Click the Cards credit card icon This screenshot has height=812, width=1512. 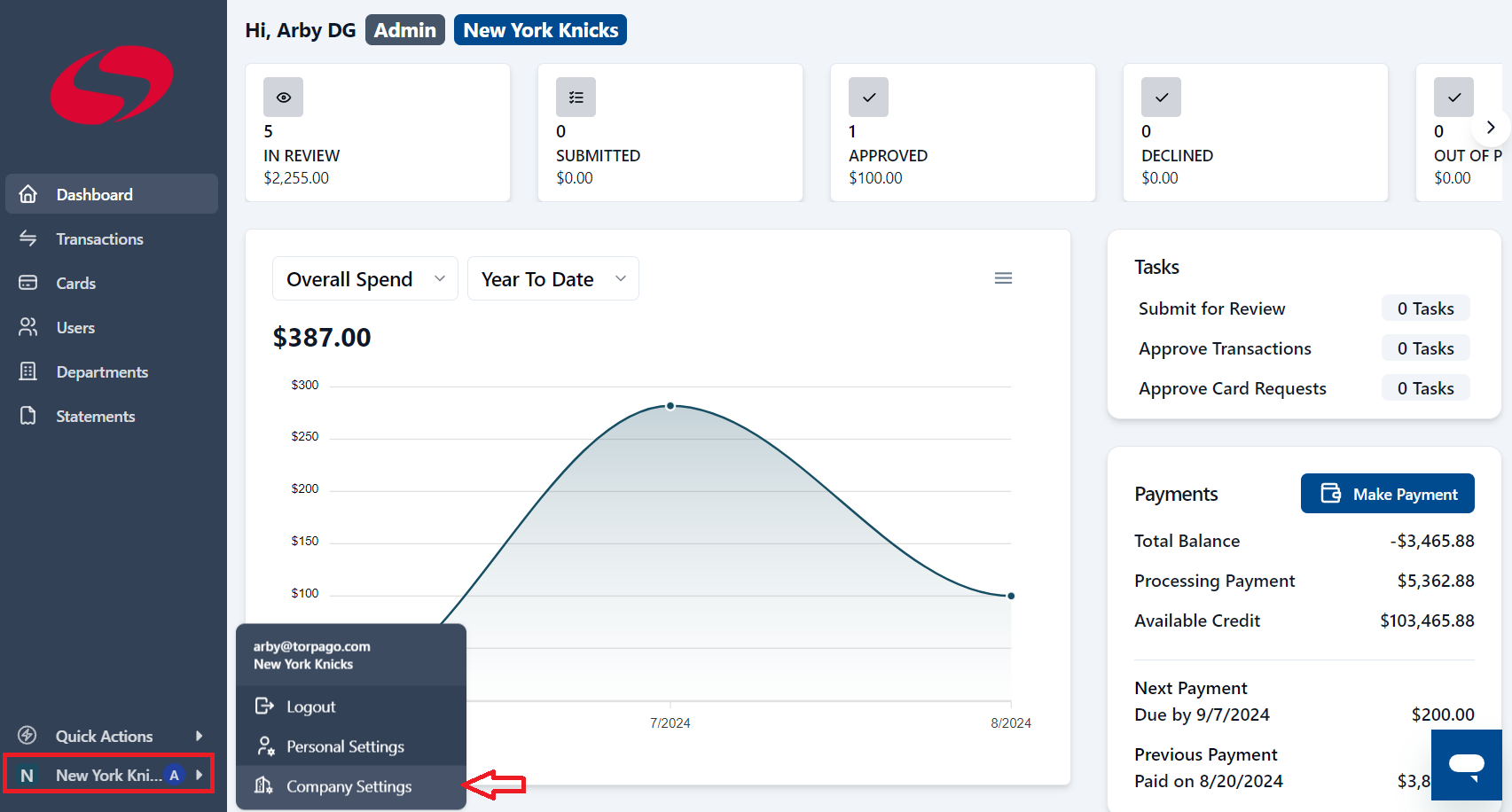pos(28,283)
